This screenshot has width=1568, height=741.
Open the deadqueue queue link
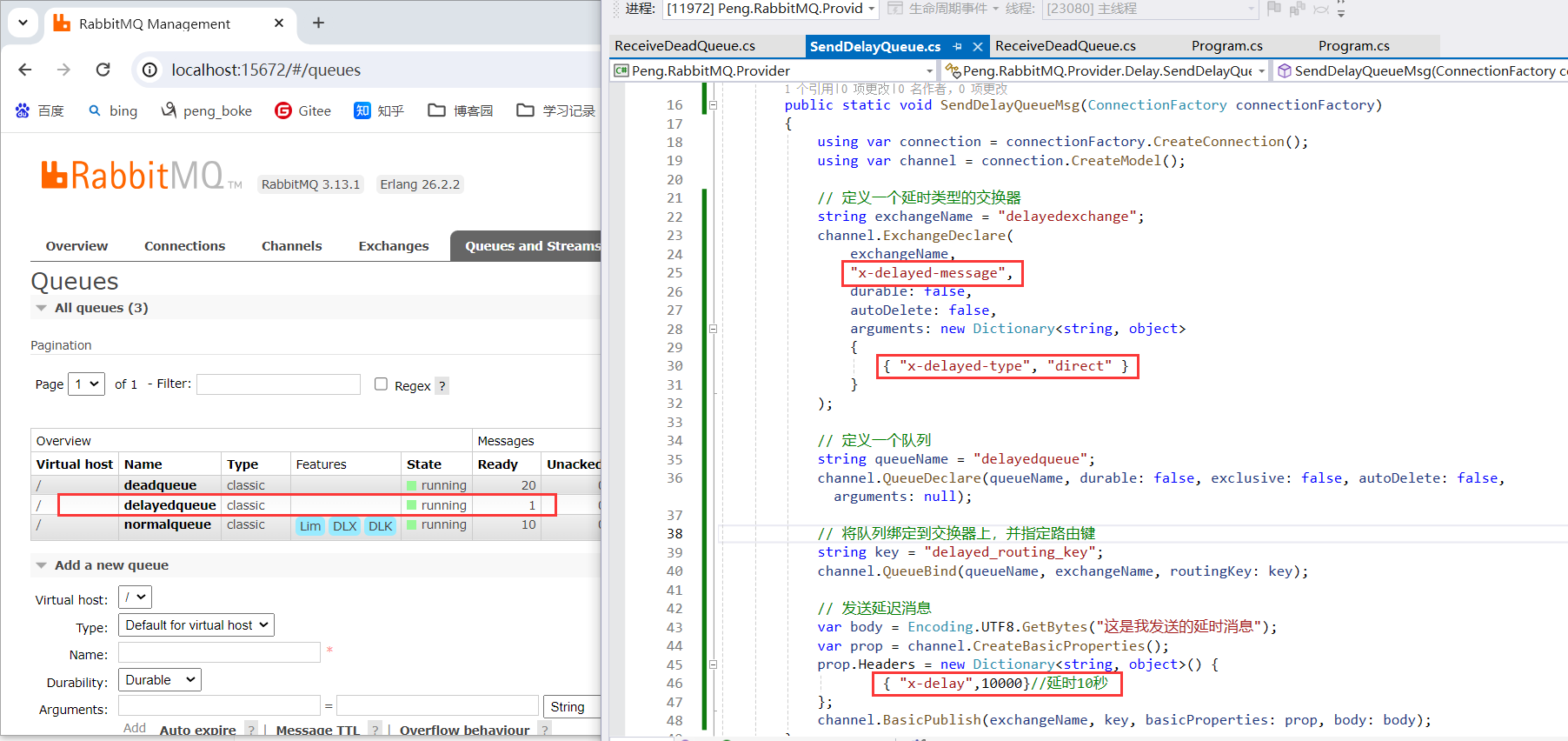coord(160,485)
